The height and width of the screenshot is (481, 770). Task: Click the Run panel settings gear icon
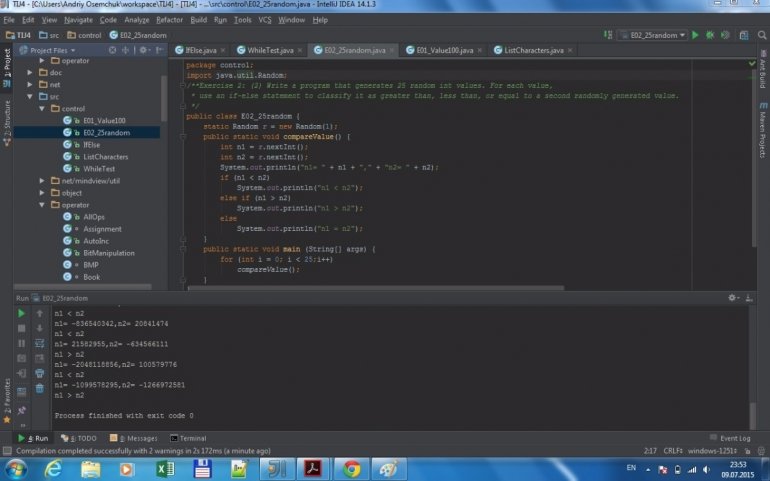pyautogui.click(x=732, y=298)
